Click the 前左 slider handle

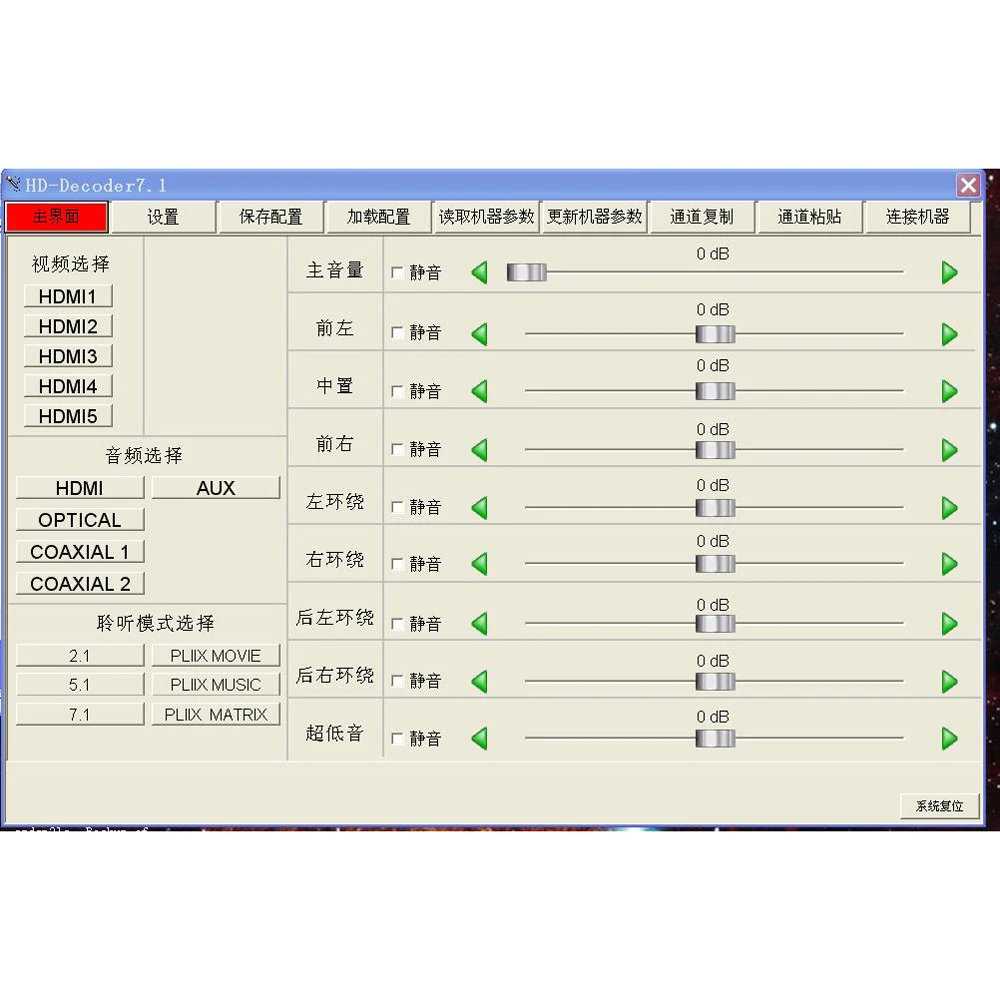tap(715, 334)
